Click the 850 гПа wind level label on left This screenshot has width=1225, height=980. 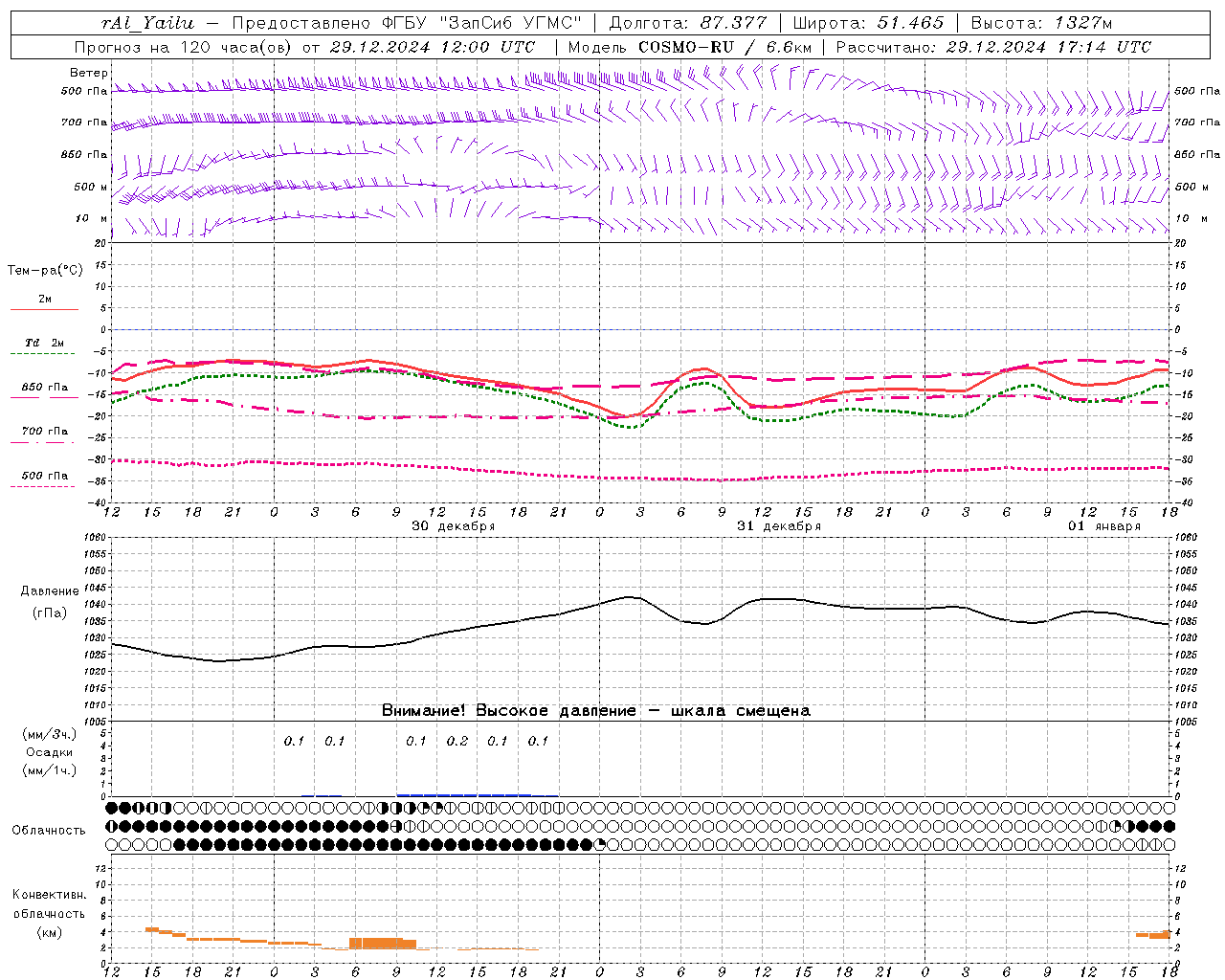click(84, 155)
